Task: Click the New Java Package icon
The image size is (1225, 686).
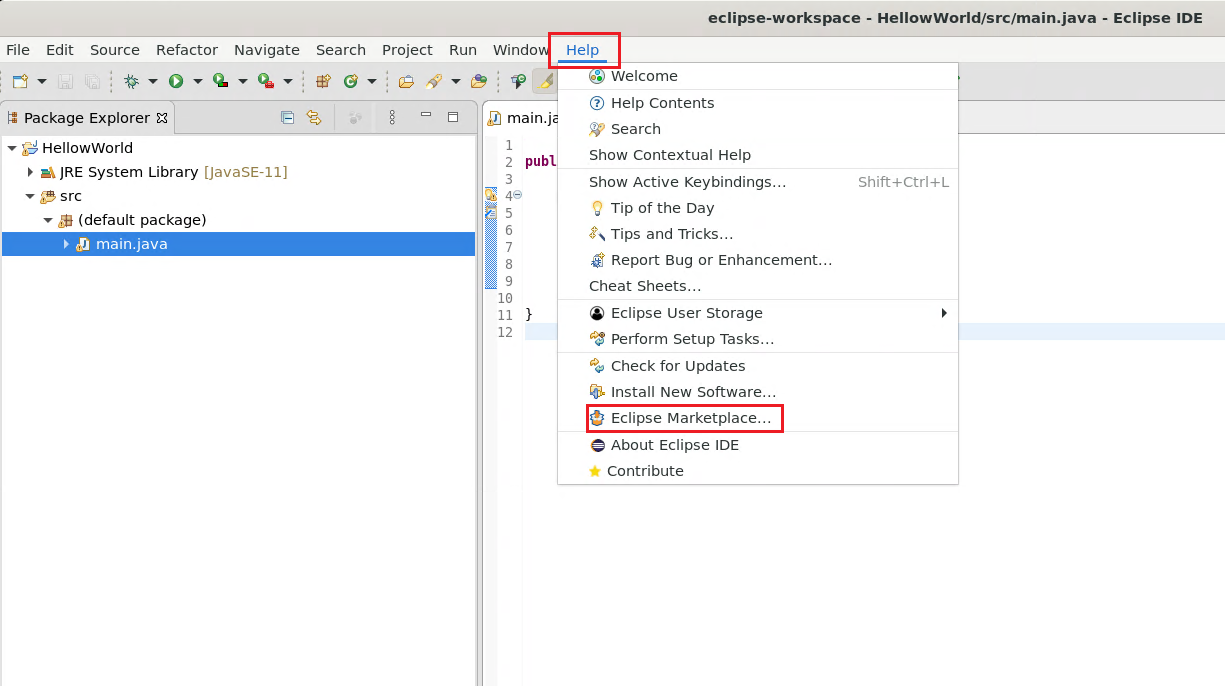Action: (x=323, y=81)
